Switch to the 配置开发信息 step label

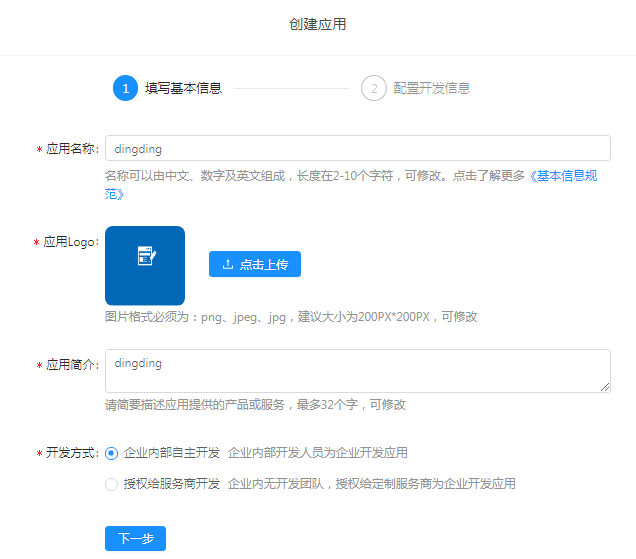(431, 88)
